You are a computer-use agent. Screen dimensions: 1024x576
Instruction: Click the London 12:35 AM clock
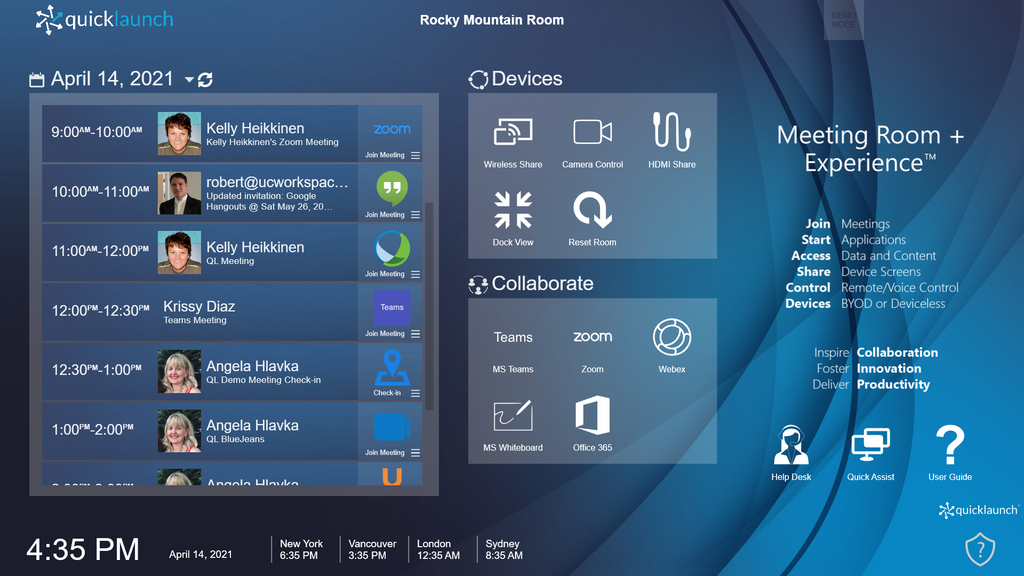tap(438, 549)
